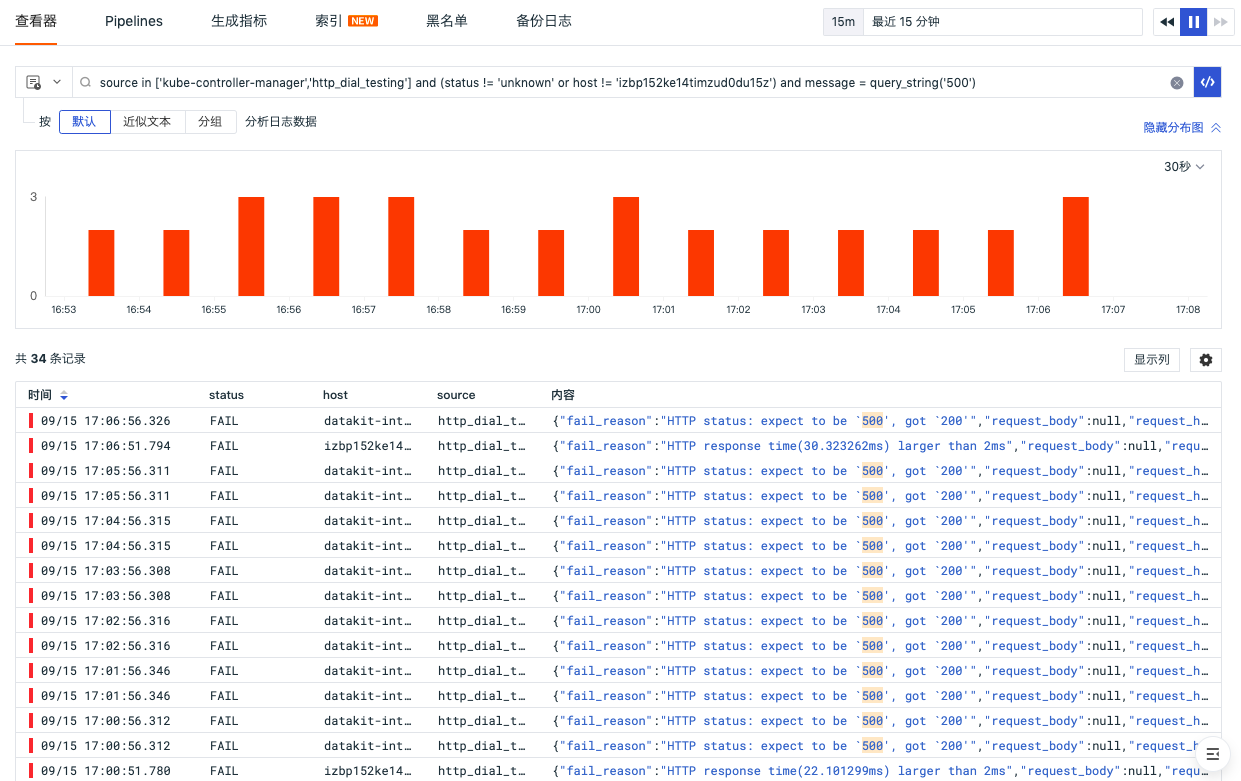The width and height of the screenshot is (1241, 781).
Task: Open the floating list menu icon at the bottom right
Action: tap(1212, 753)
